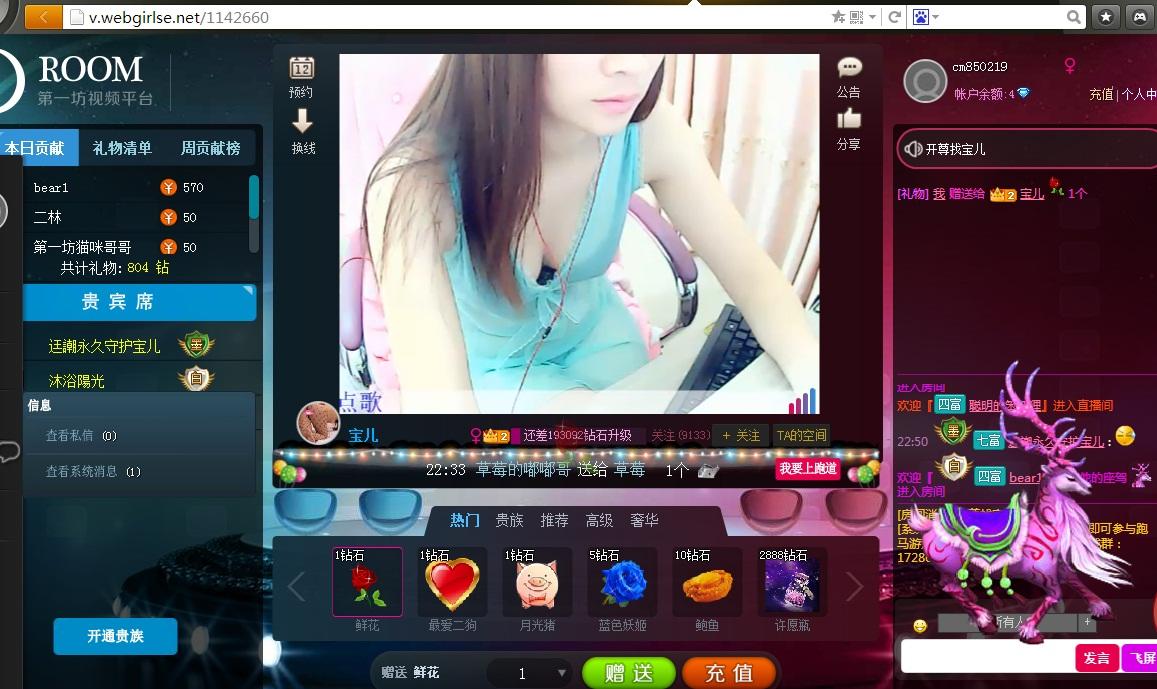Screen dimensions: 1157x689
Task: Open TA的空间 link
Action: click(801, 435)
